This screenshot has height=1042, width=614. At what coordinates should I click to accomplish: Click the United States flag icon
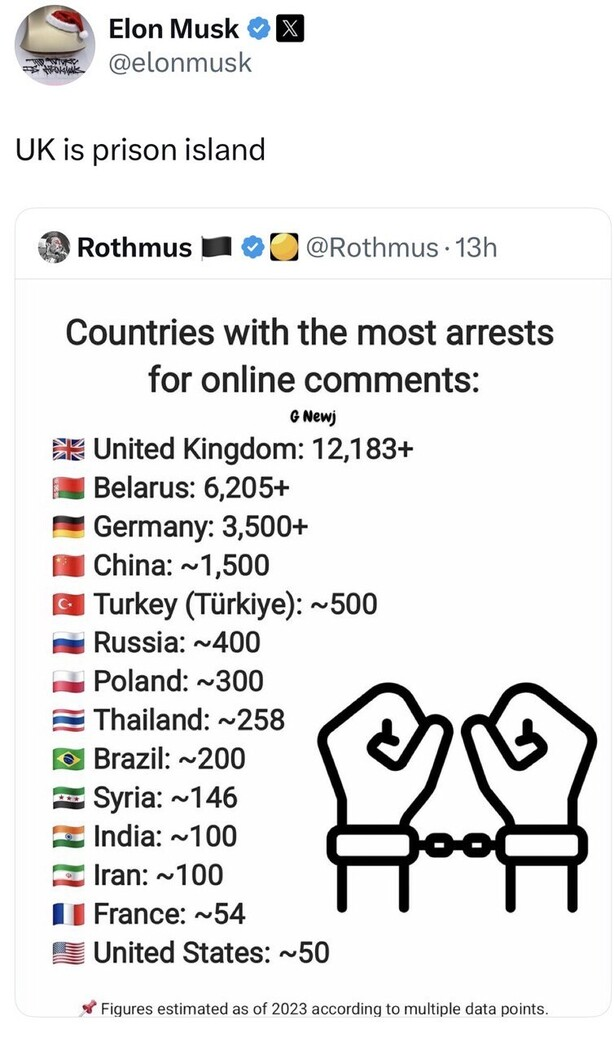pyautogui.click(x=69, y=952)
